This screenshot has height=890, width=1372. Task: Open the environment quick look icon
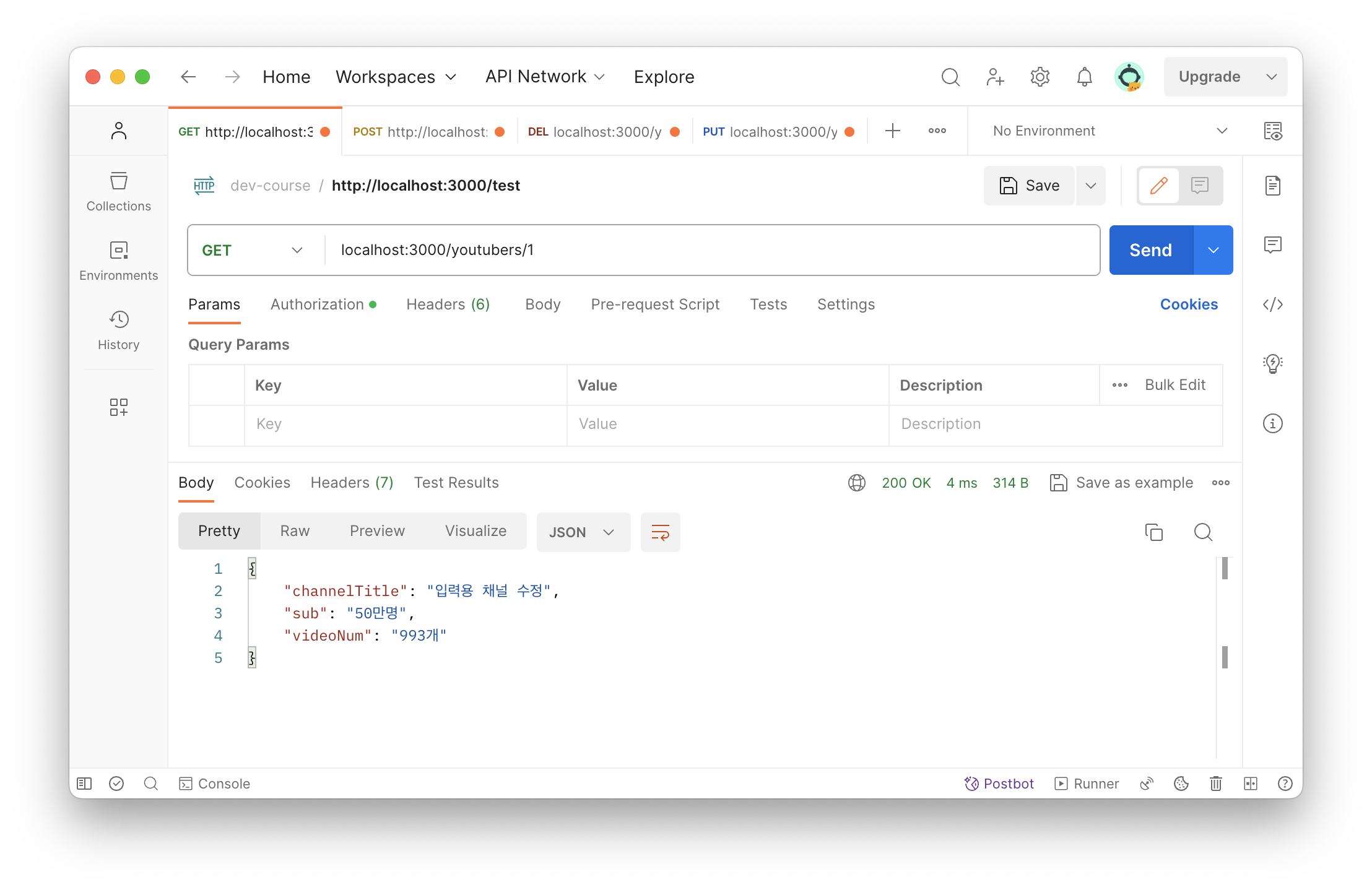1272,131
